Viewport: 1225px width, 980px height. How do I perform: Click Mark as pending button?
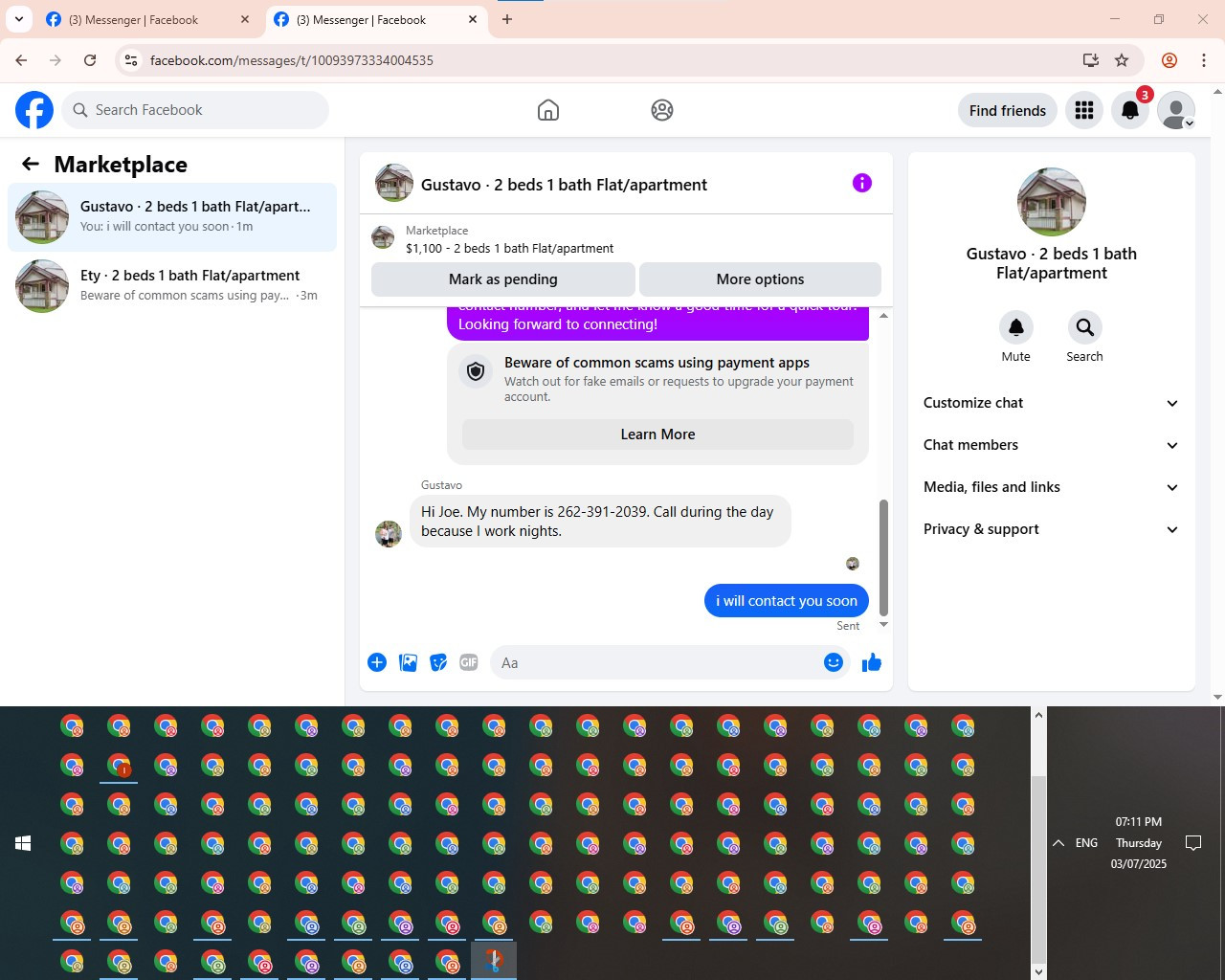click(502, 279)
